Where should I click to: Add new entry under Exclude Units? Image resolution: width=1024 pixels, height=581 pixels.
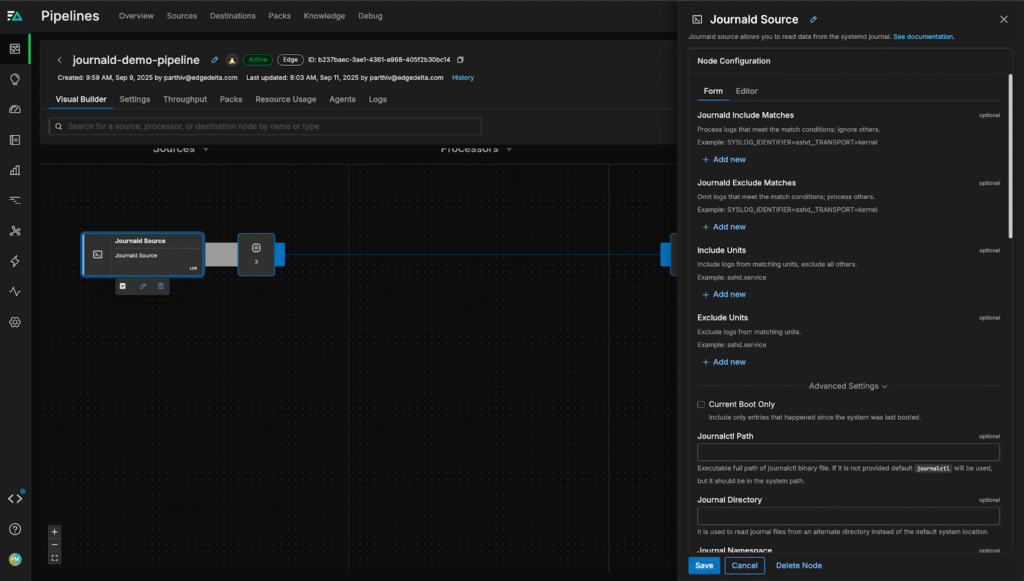pyautogui.click(x=724, y=362)
